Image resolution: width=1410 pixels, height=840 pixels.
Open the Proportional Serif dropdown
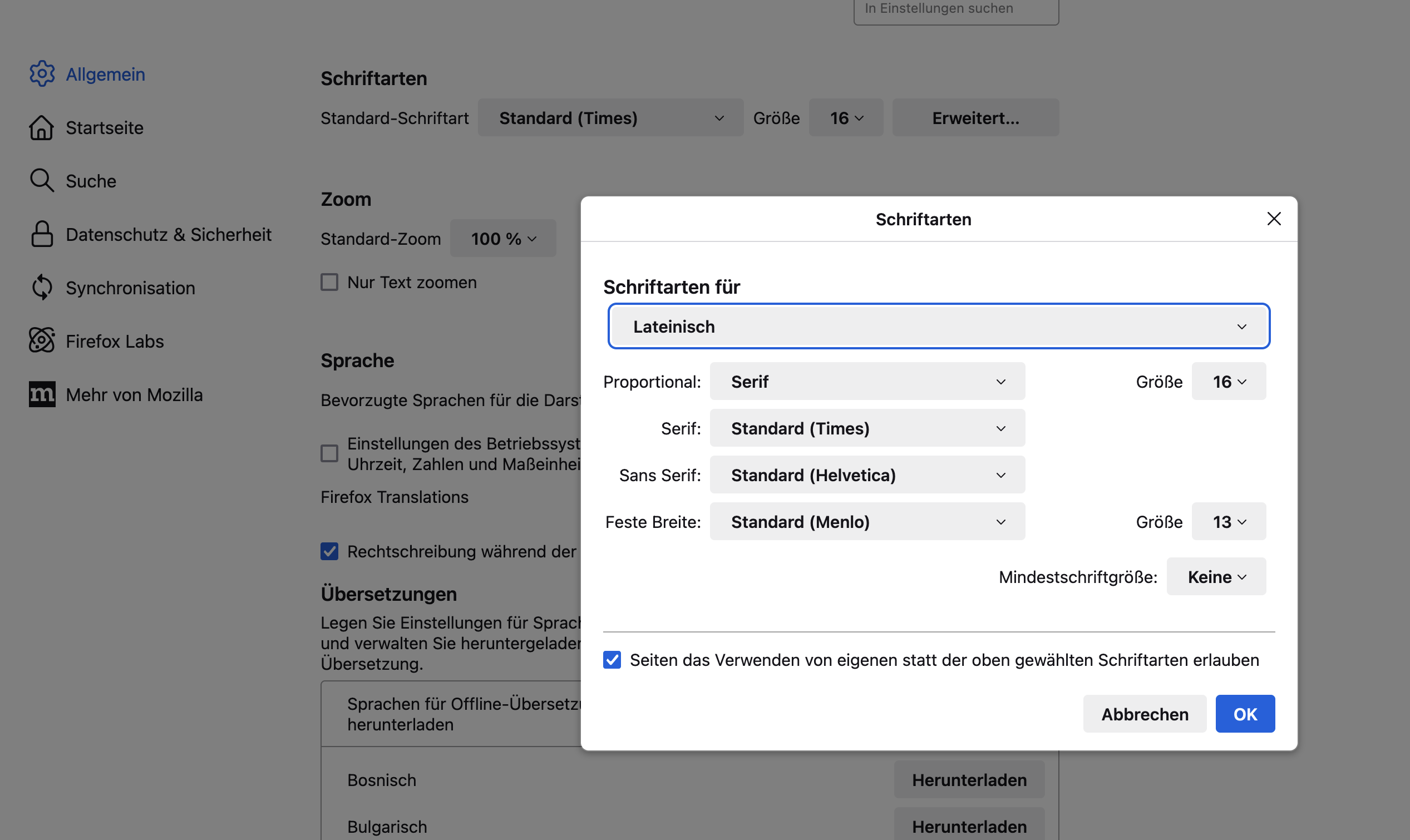pos(866,382)
